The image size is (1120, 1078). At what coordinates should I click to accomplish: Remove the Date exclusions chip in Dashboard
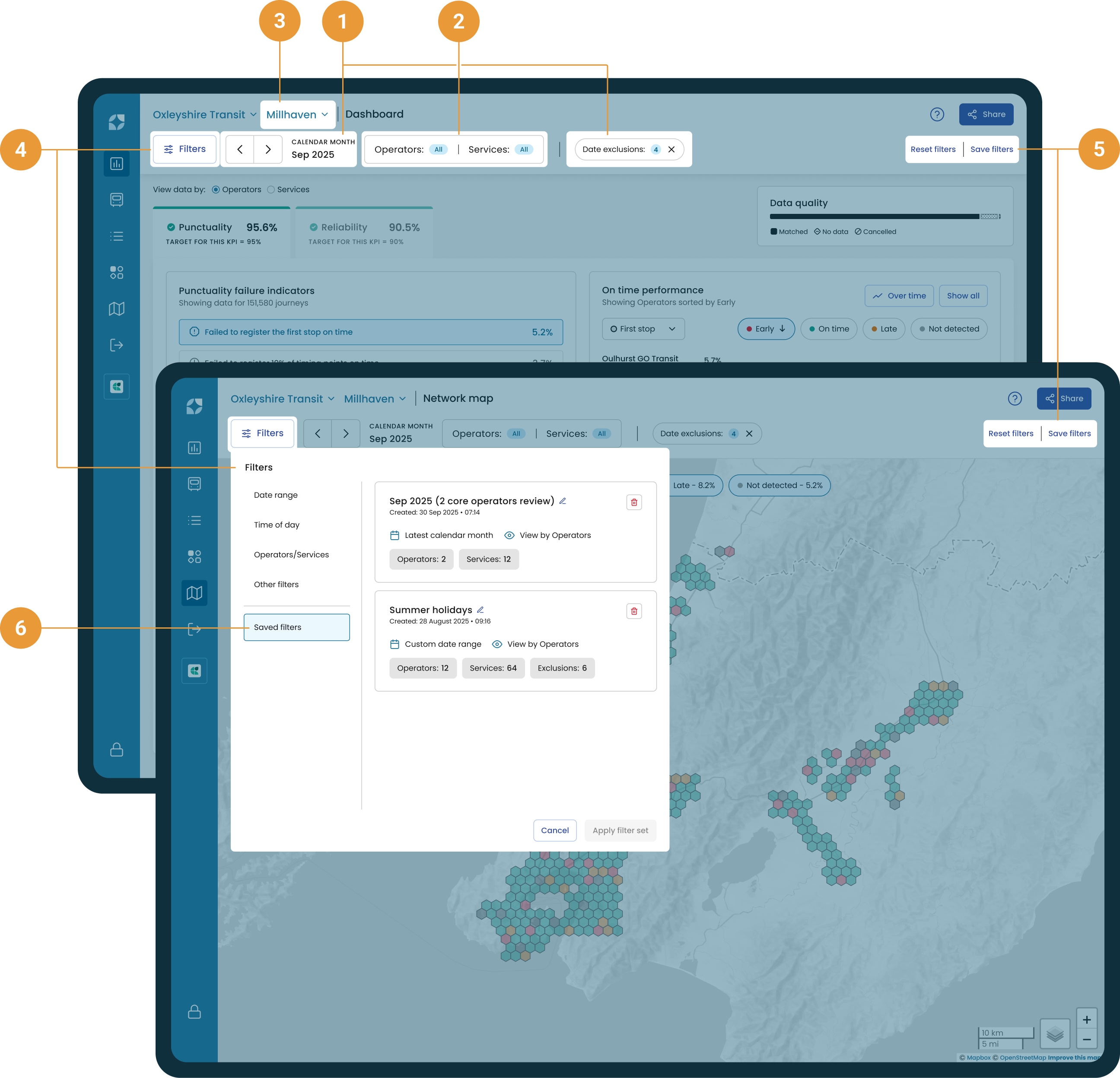tap(671, 149)
